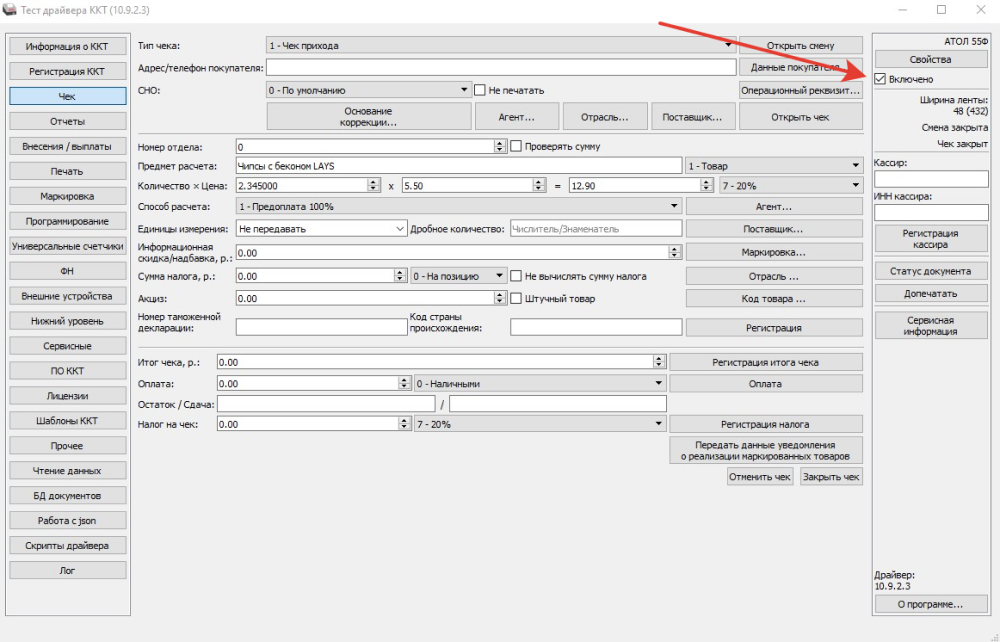Image resolution: width=1000 pixels, height=642 pixels.
Task: Click the Открыть чек button
Action: tap(800, 117)
